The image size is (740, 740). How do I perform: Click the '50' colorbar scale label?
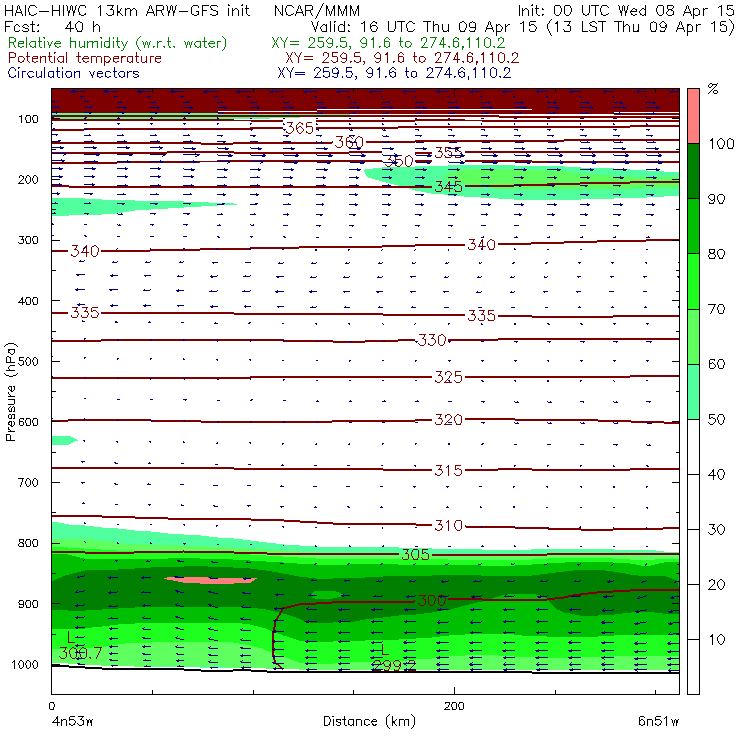tap(716, 419)
